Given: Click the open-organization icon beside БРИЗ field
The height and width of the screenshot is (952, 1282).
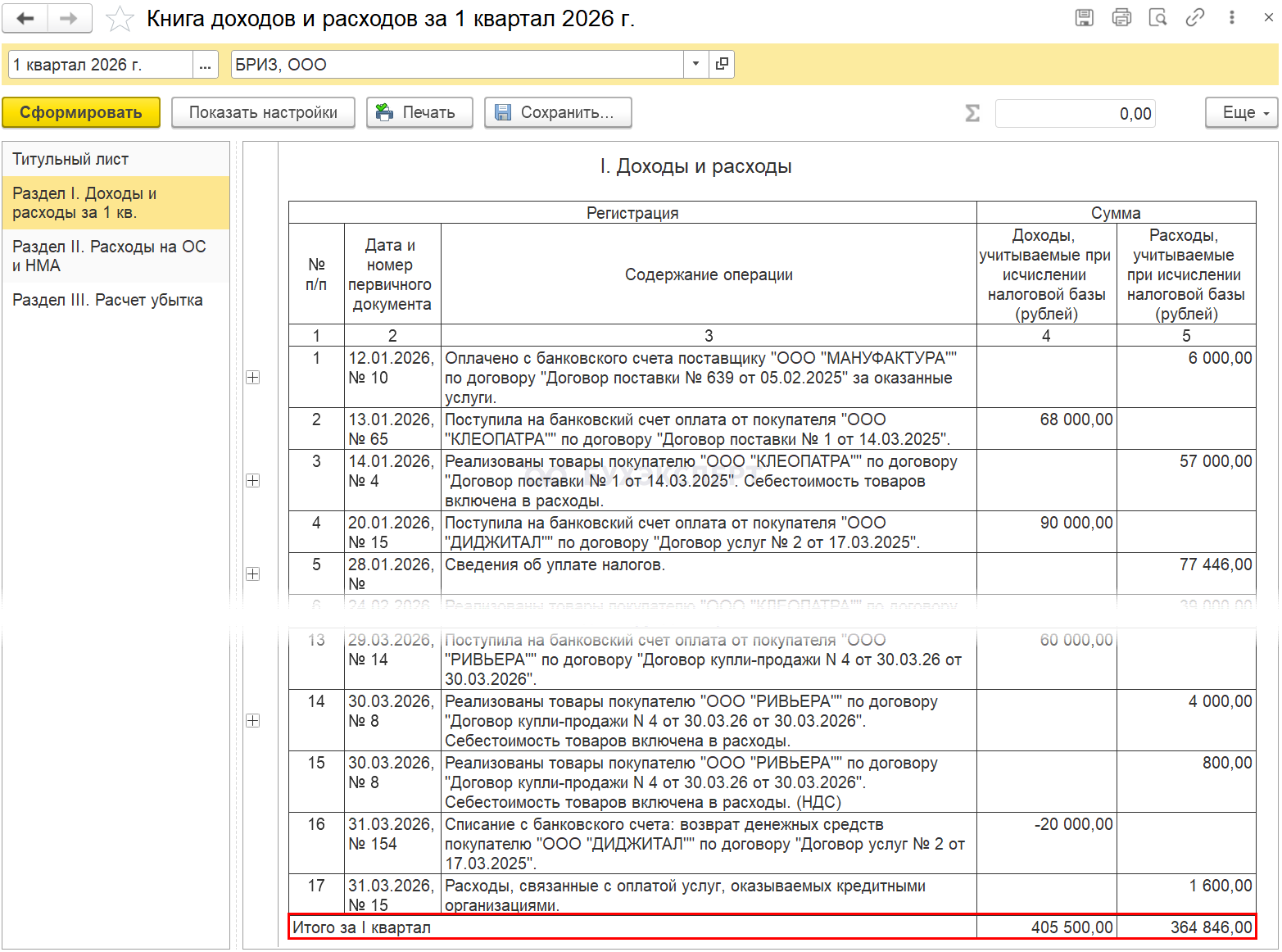Looking at the screenshot, I should pos(722,64).
